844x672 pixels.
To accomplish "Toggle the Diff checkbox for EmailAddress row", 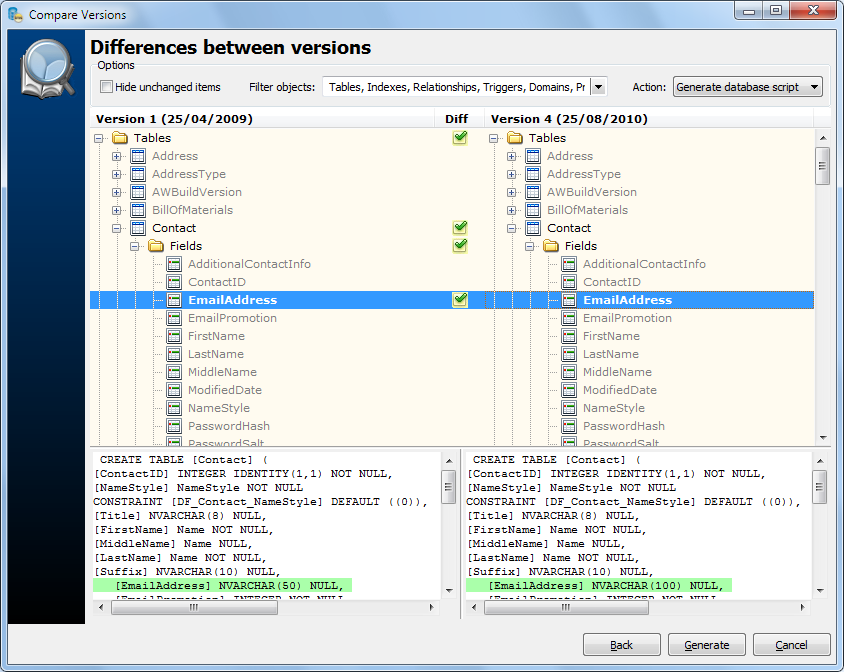I will click(x=460, y=299).
